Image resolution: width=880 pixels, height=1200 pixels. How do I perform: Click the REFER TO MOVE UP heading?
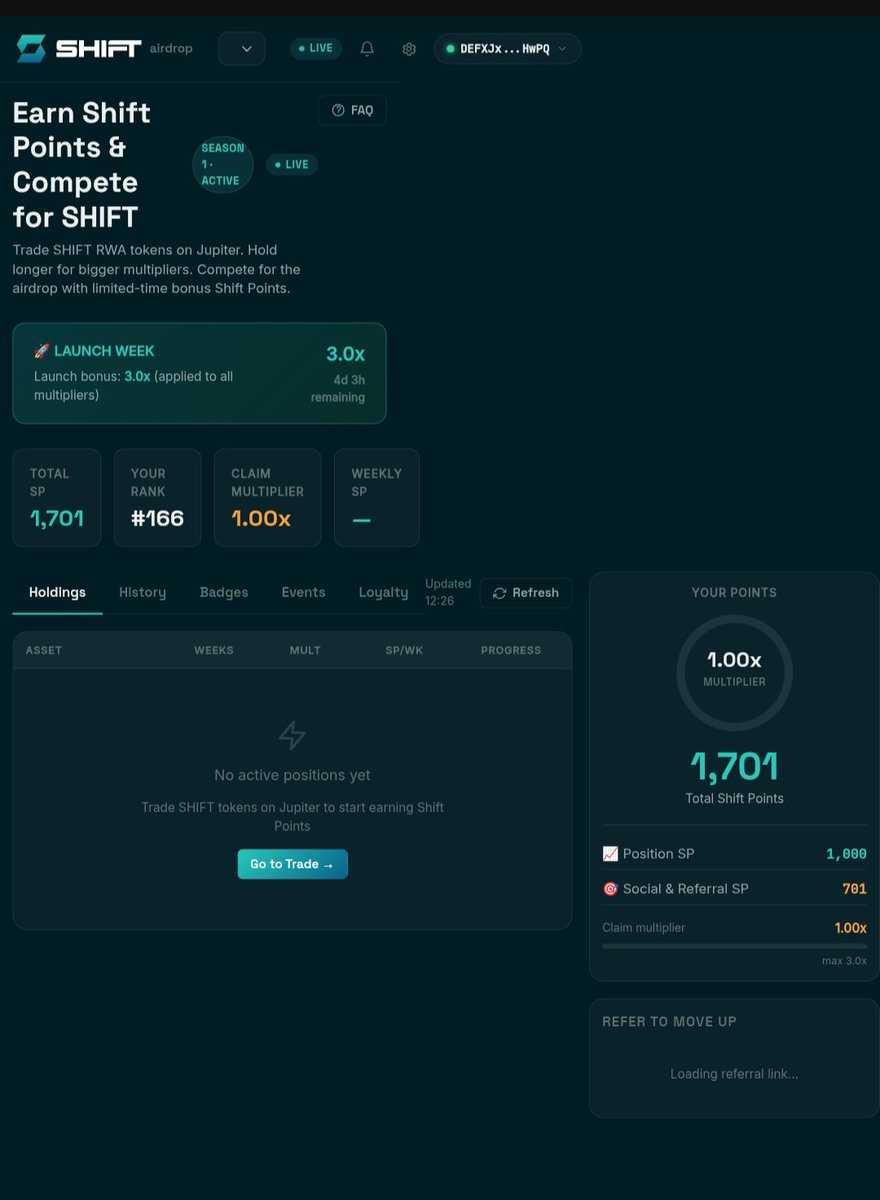click(669, 1022)
